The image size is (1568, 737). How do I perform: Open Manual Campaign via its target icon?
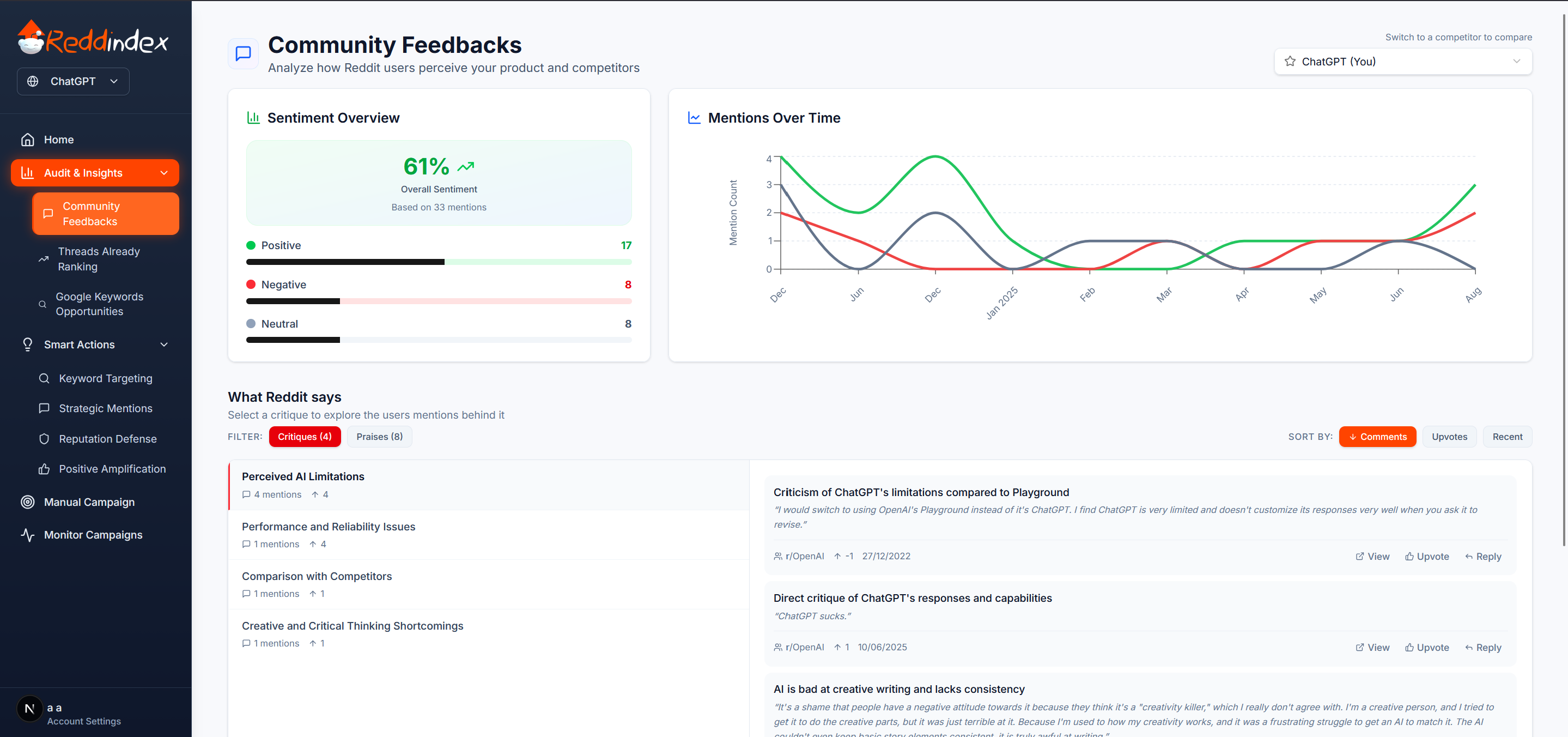(28, 502)
